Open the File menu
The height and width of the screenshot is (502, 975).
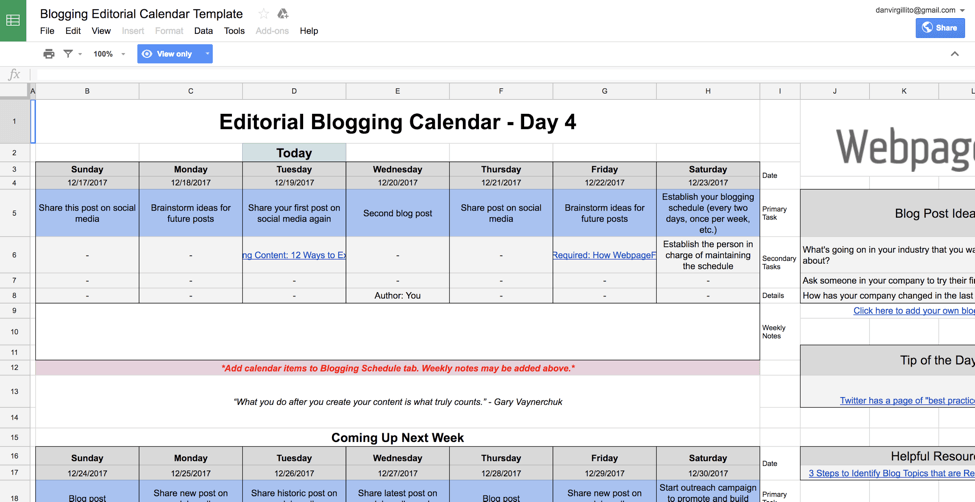pos(47,31)
